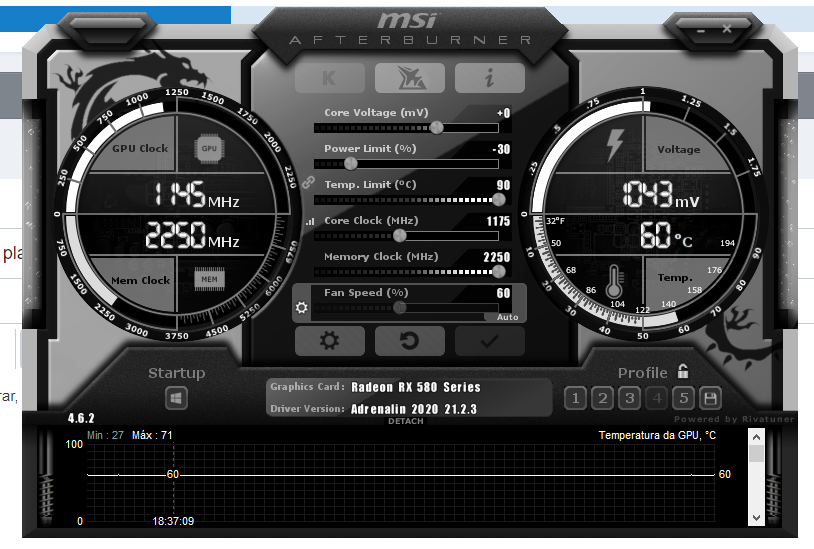This screenshot has width=814, height=549.
Task: Click the Temp. Limit slider handle
Action: pyautogui.click(x=499, y=200)
